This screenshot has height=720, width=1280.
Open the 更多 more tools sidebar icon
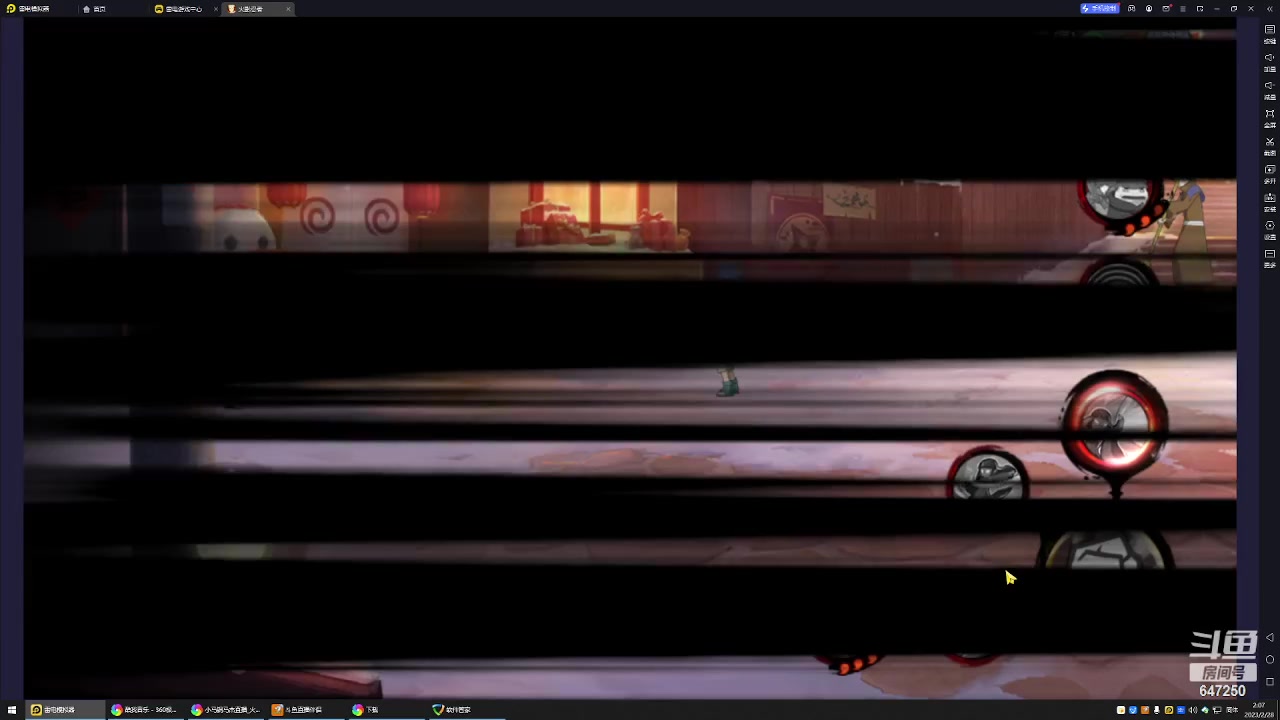click(1270, 257)
